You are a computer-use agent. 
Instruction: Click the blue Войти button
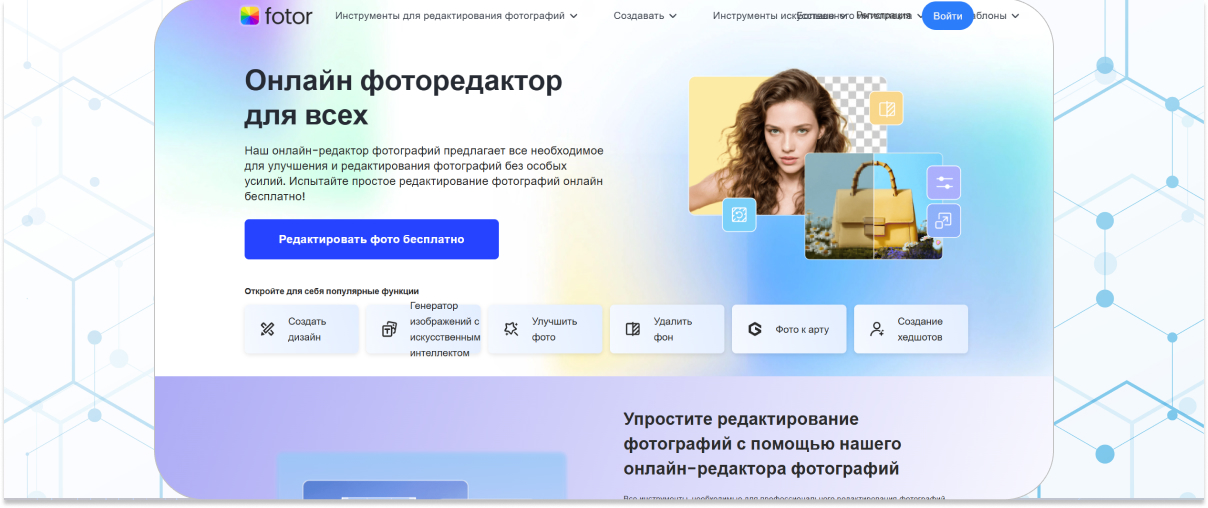tap(947, 16)
